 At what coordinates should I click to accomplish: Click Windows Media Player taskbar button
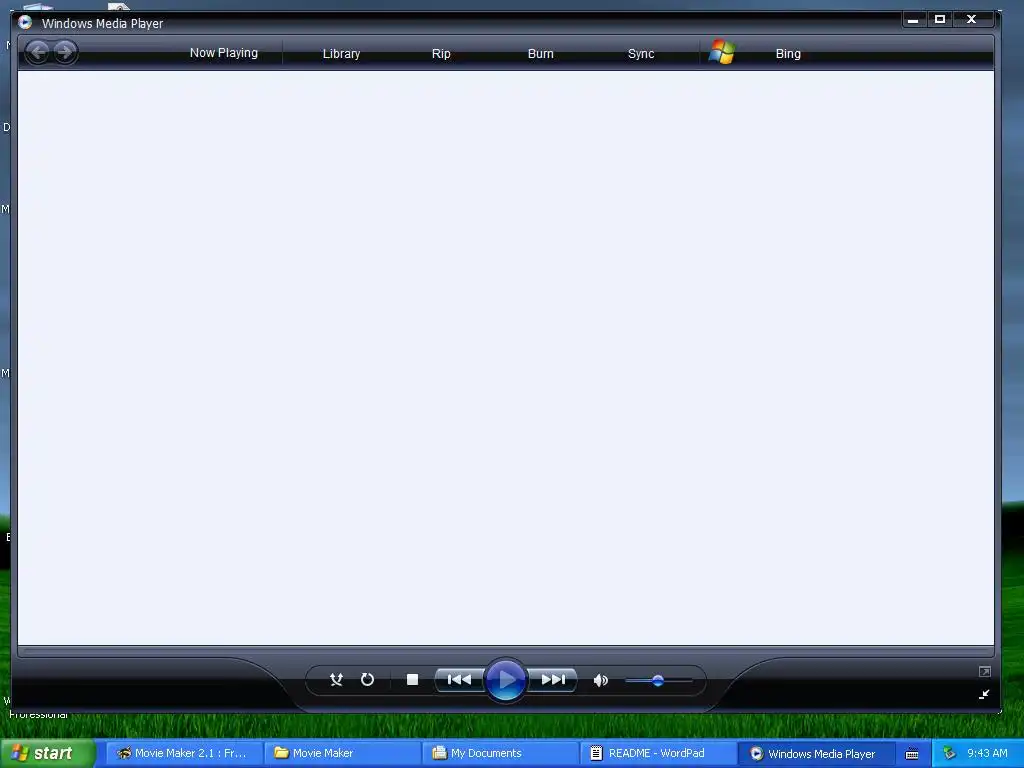point(816,753)
